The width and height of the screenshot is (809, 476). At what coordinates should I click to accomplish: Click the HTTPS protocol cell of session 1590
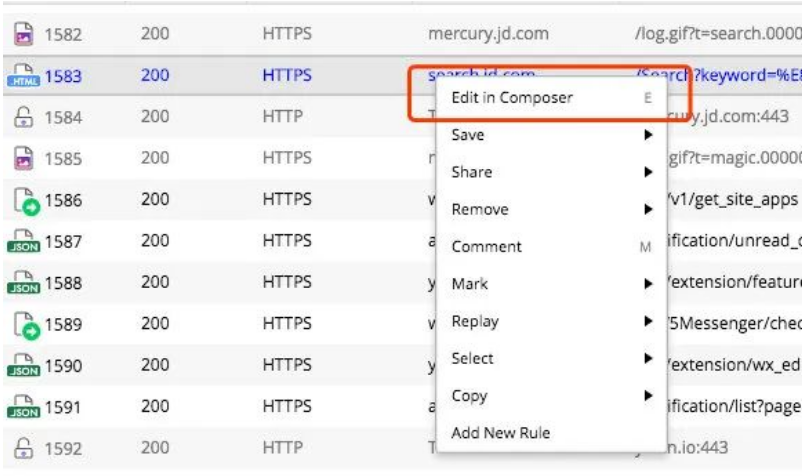click(287, 365)
